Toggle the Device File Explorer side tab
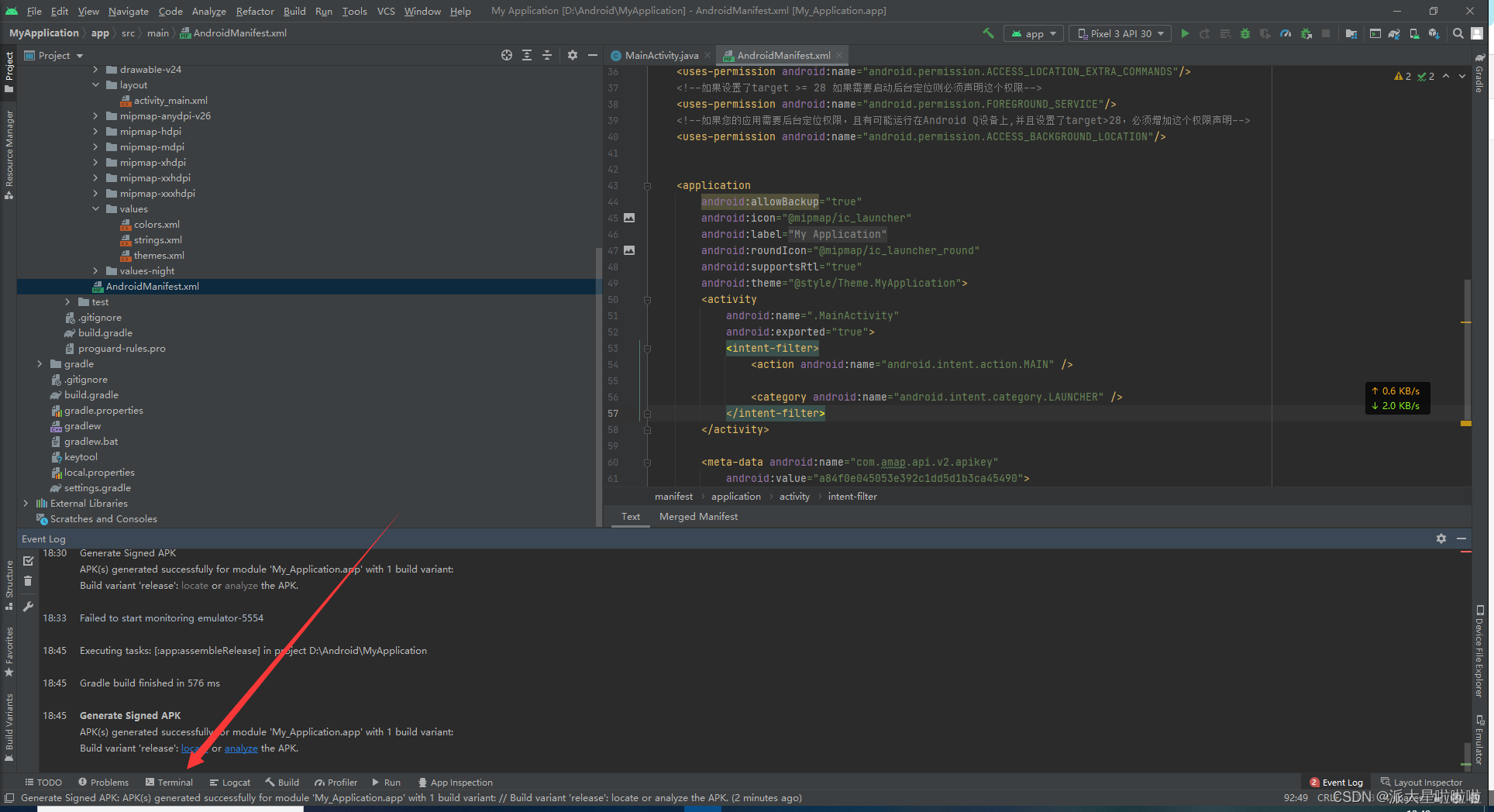Image resolution: width=1494 pixels, height=812 pixels. [1479, 651]
